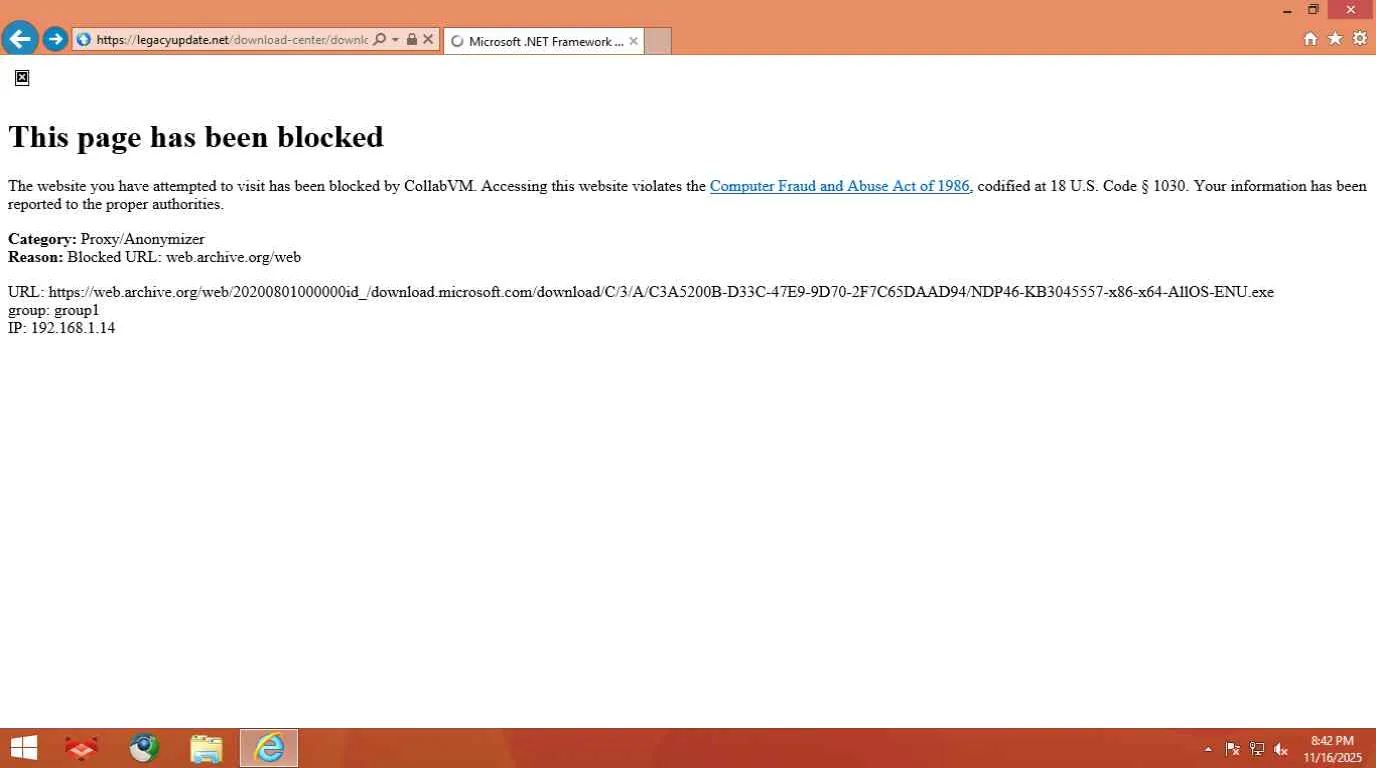Open the address bar autocomplete dropdown arrow

pyautogui.click(x=396, y=40)
